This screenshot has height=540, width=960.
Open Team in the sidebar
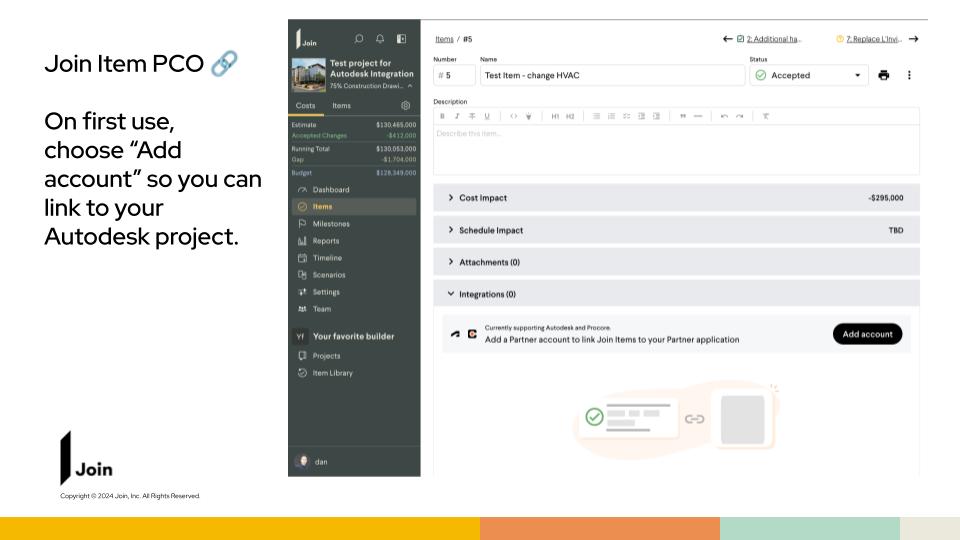[x=354, y=309]
